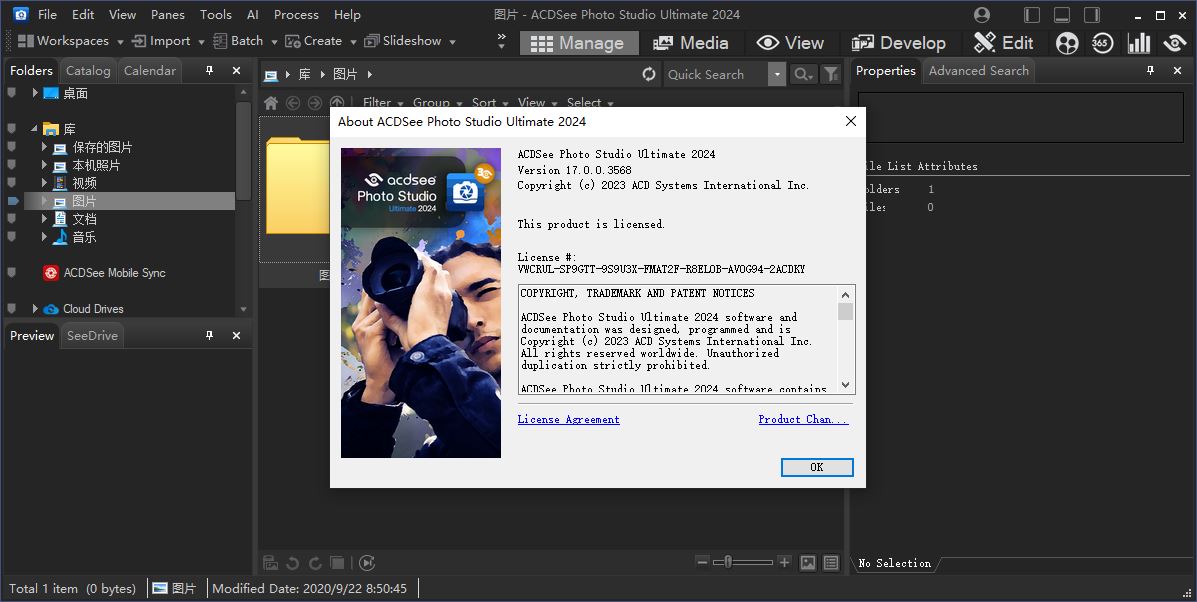Screen dimensions: 1197x602
Task: Click the refresh icon beside Quick Search
Action: (649, 74)
